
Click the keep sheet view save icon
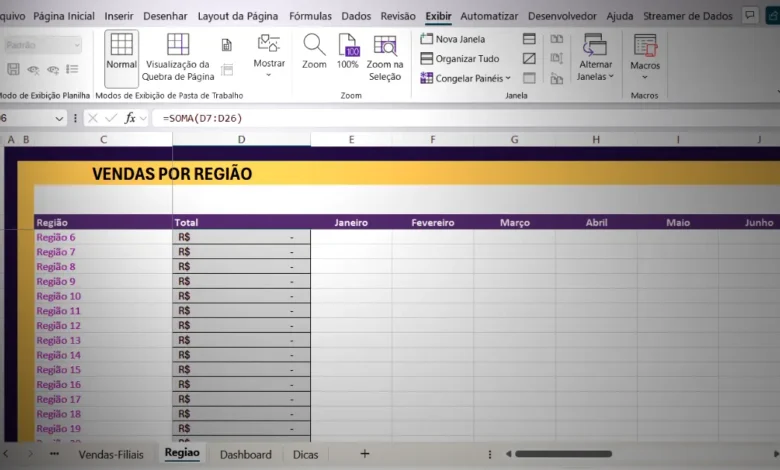click(x=13, y=69)
